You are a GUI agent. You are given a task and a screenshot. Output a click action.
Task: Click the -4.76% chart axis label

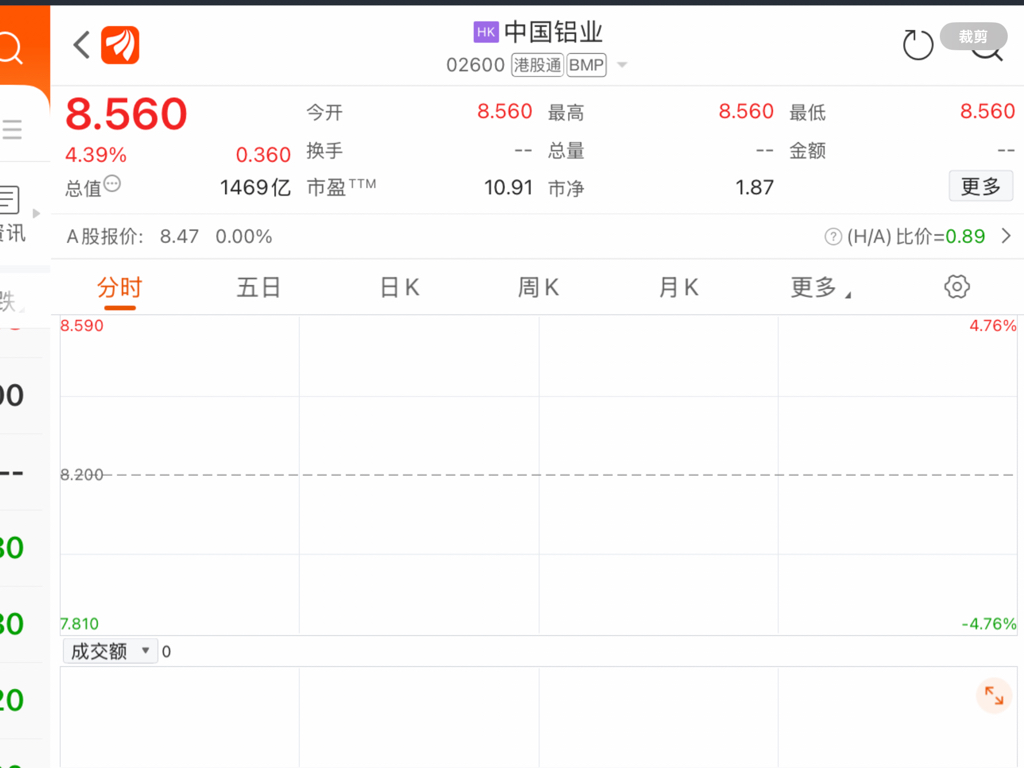[989, 624]
